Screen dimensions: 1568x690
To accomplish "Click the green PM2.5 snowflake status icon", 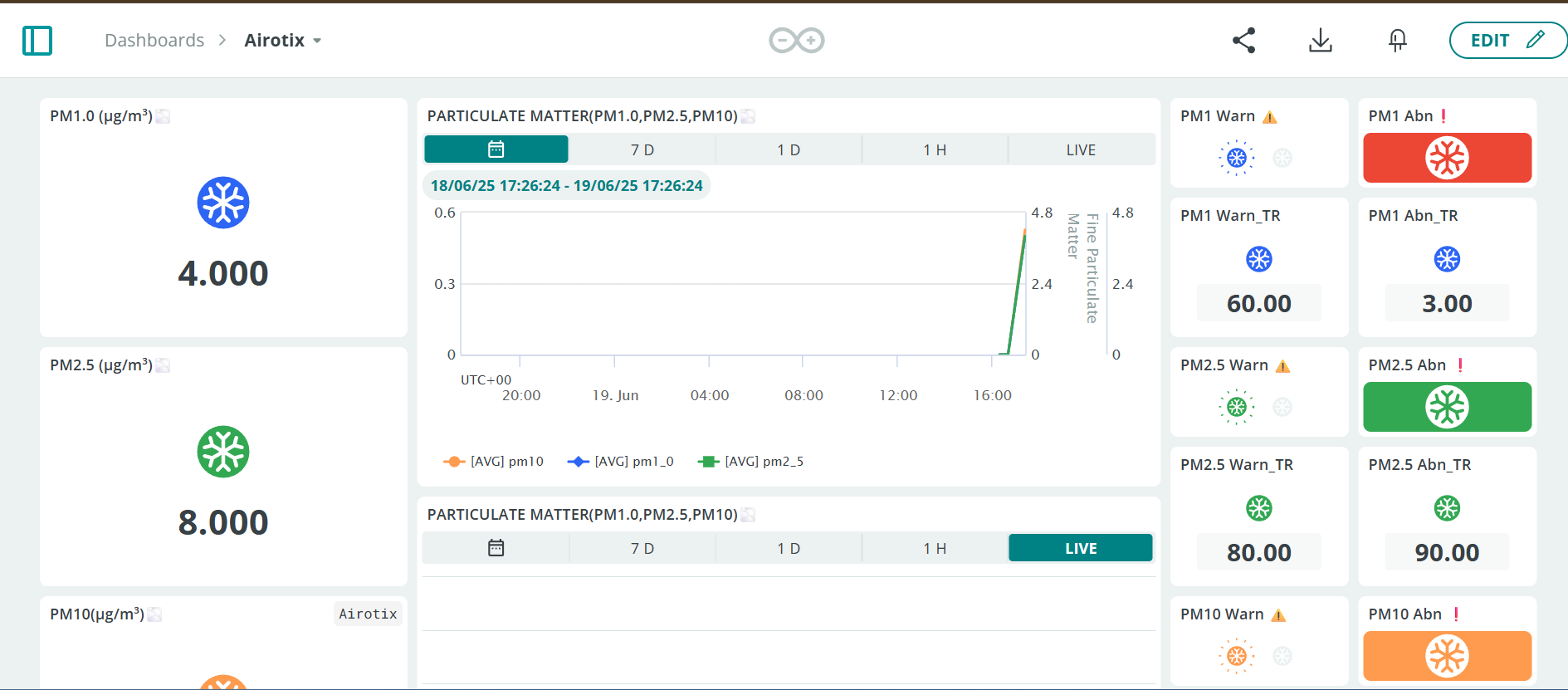I will tap(223, 452).
